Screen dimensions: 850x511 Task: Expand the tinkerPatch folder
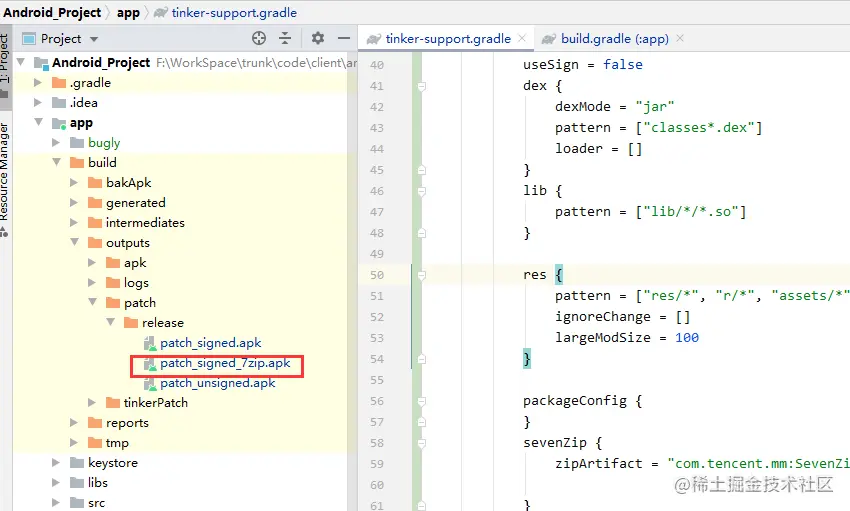click(x=92, y=403)
